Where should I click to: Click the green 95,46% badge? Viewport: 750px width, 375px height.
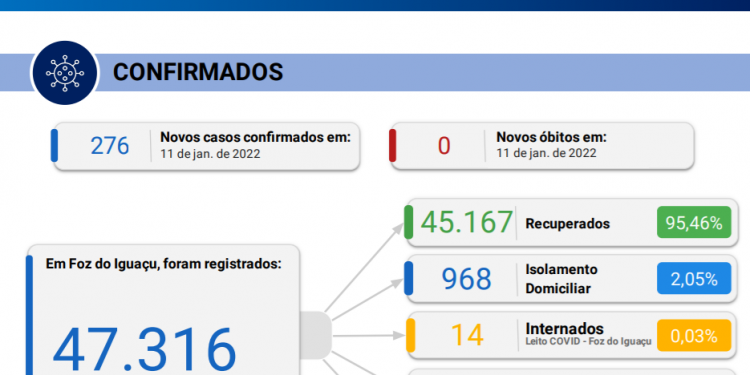694,222
